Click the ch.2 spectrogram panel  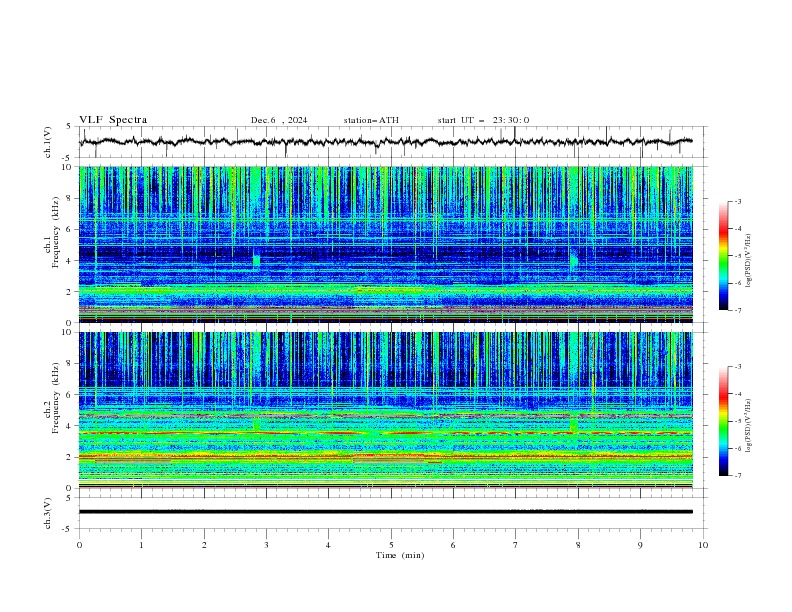(386, 410)
